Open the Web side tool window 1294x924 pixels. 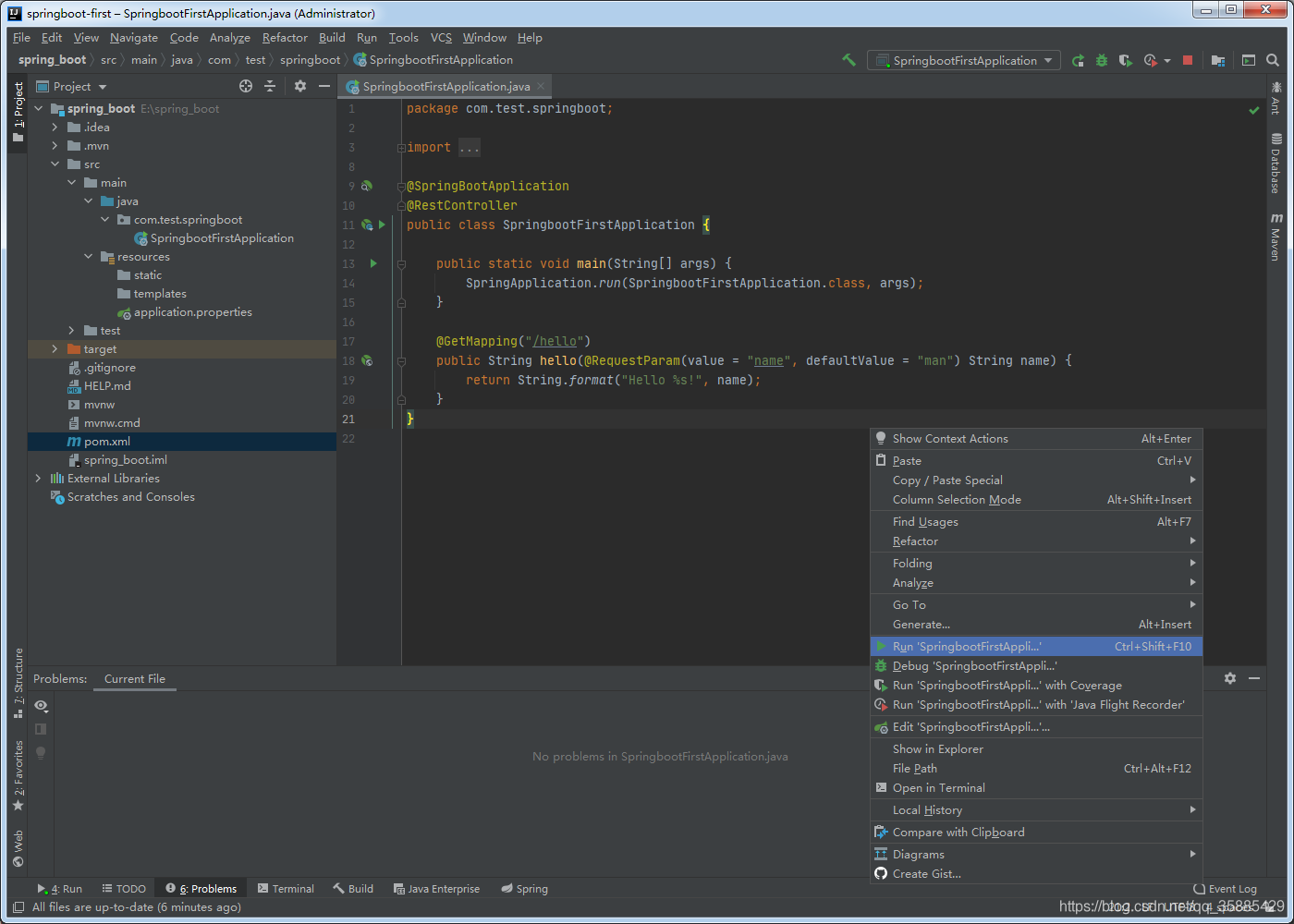pyautogui.click(x=18, y=848)
